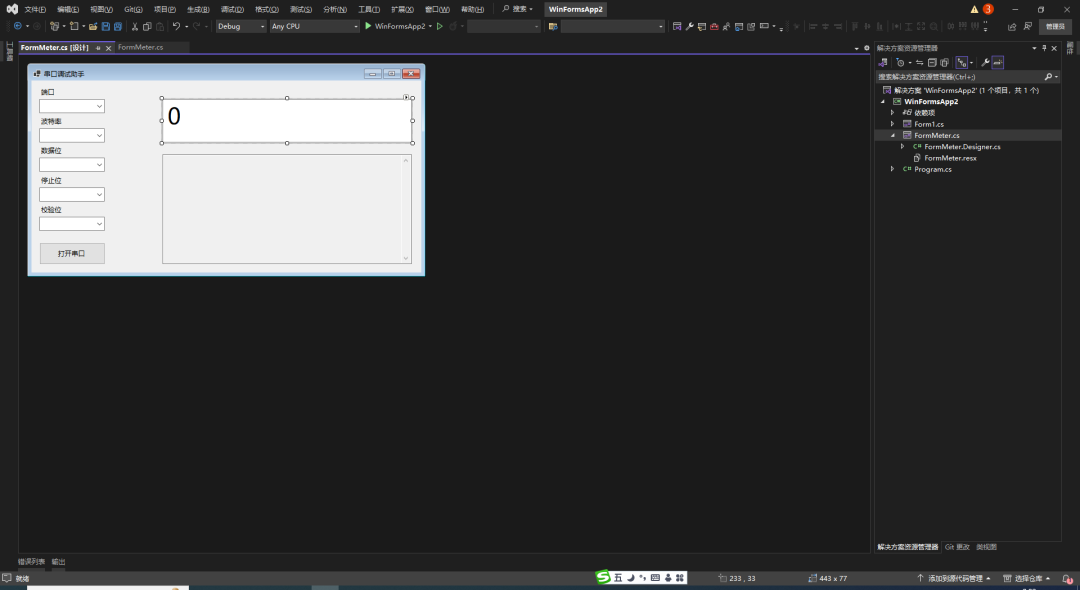Open the Any CPU platform dropdown
1080x590 pixels.
[313, 26]
